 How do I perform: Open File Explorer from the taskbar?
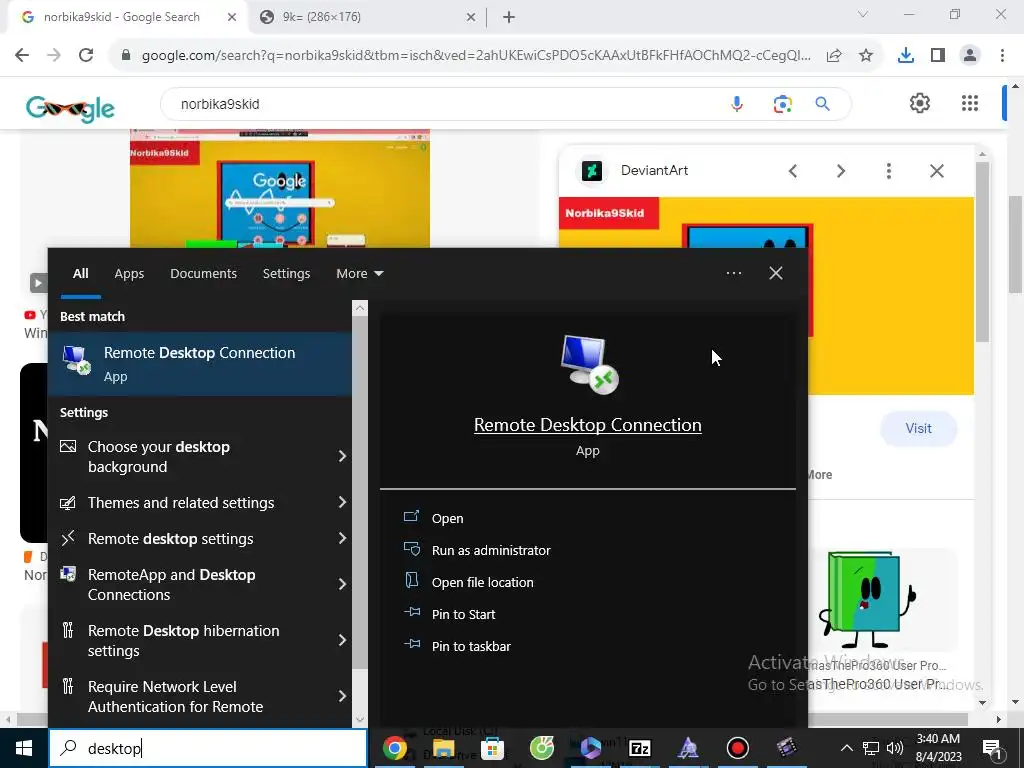pos(443,748)
